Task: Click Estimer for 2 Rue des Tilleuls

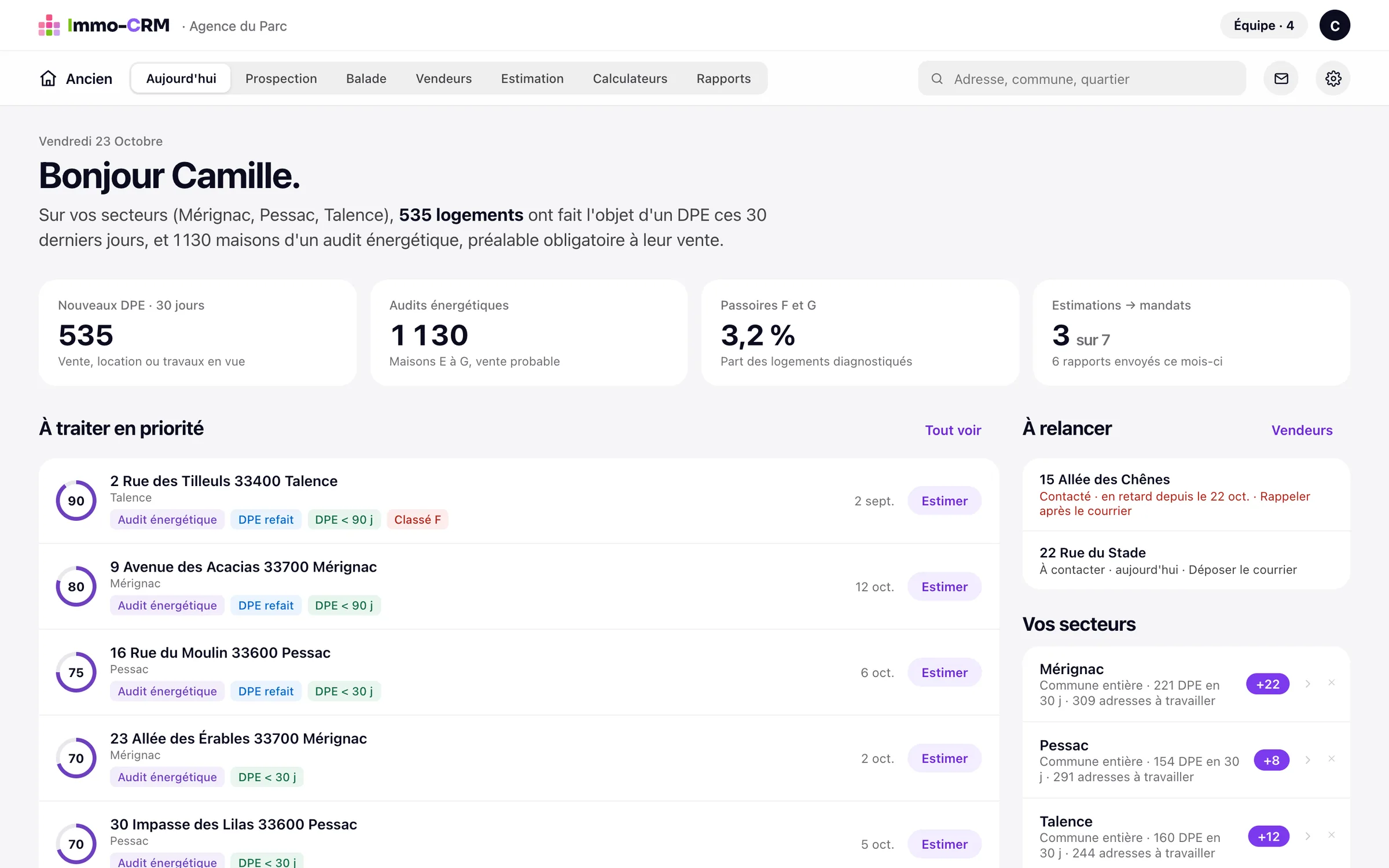Action: (945, 501)
